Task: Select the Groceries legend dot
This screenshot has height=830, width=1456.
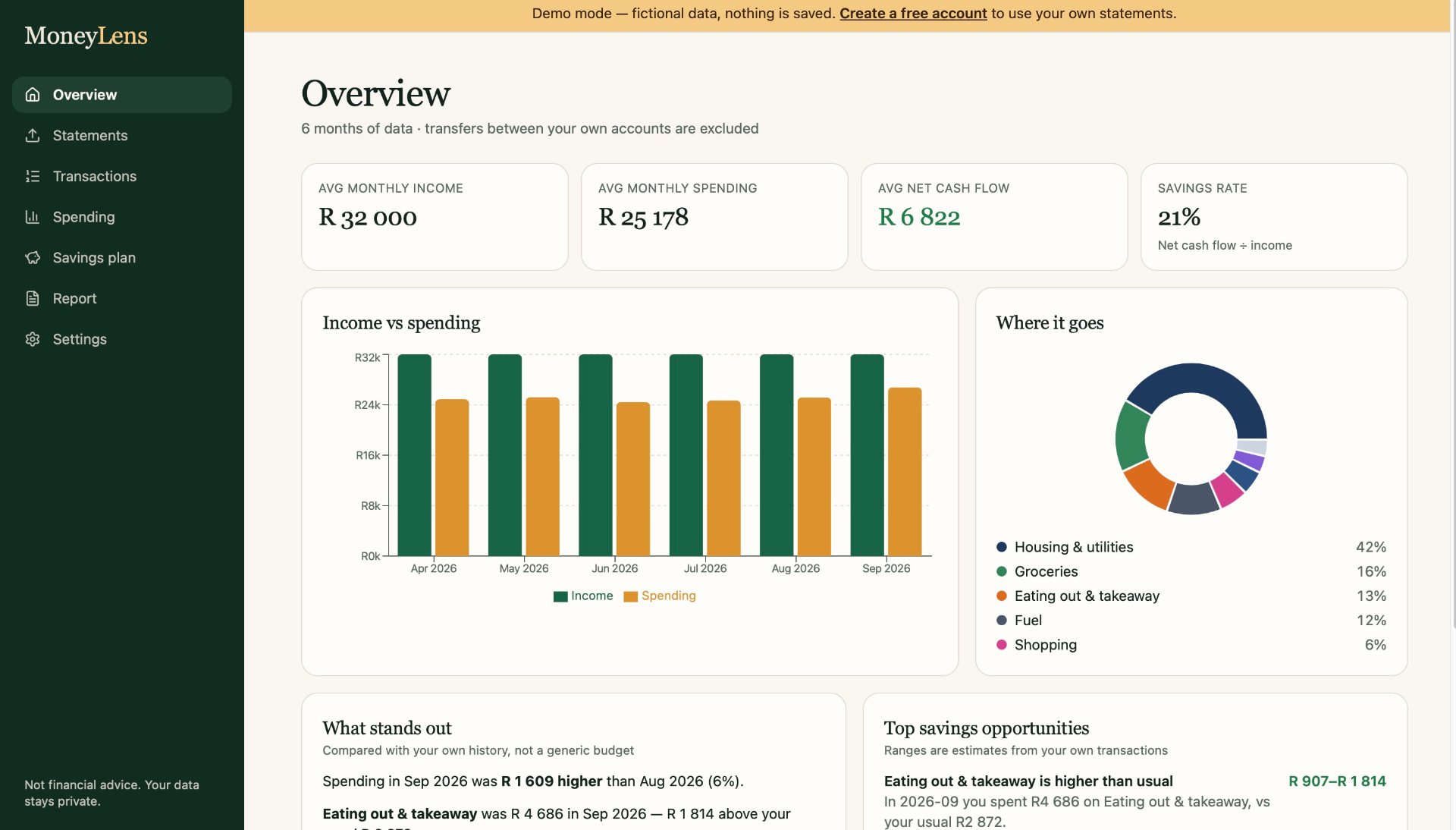Action: [1002, 571]
